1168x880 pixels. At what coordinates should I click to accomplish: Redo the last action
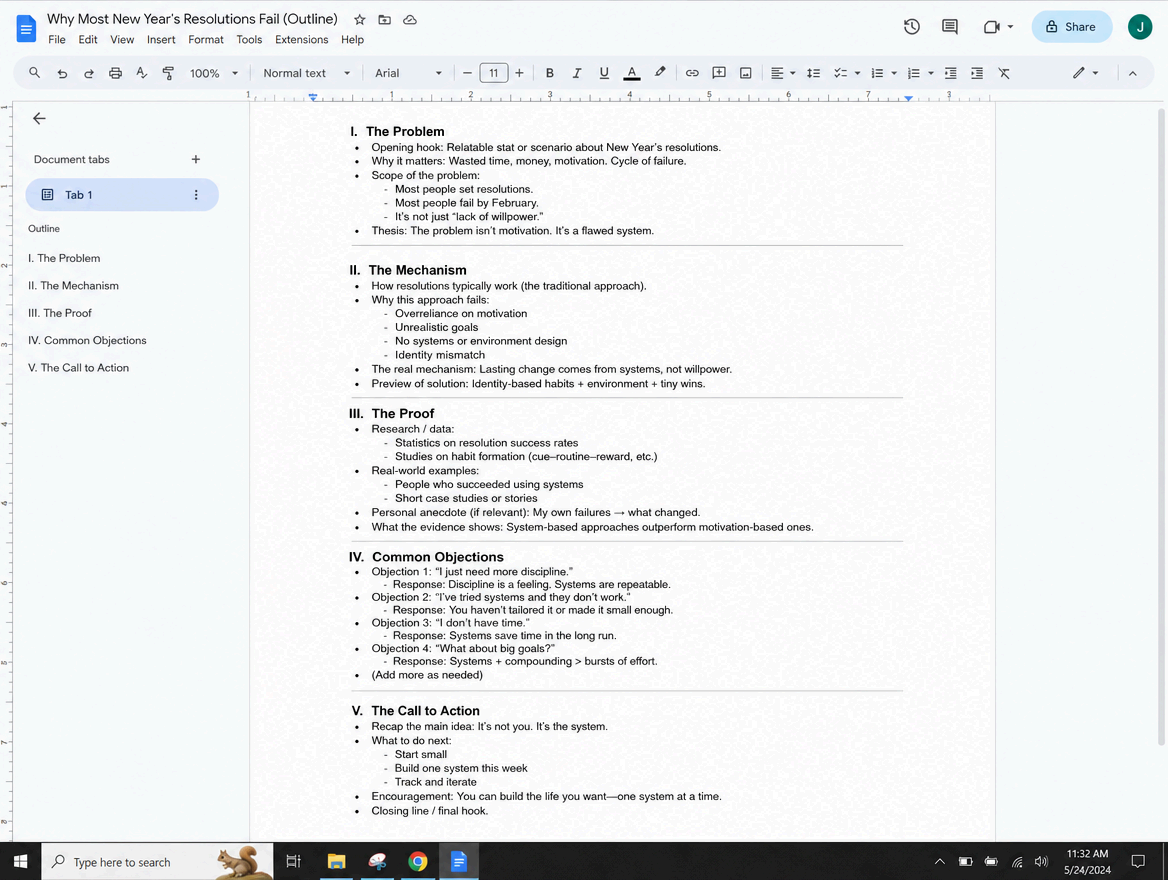[89, 73]
